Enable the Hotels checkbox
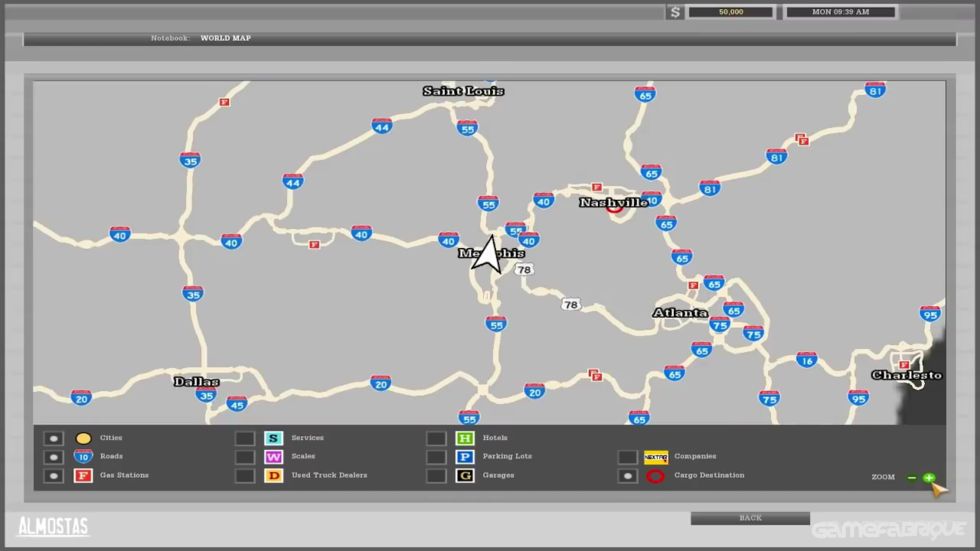Image resolution: width=980 pixels, height=551 pixels. 436,439
